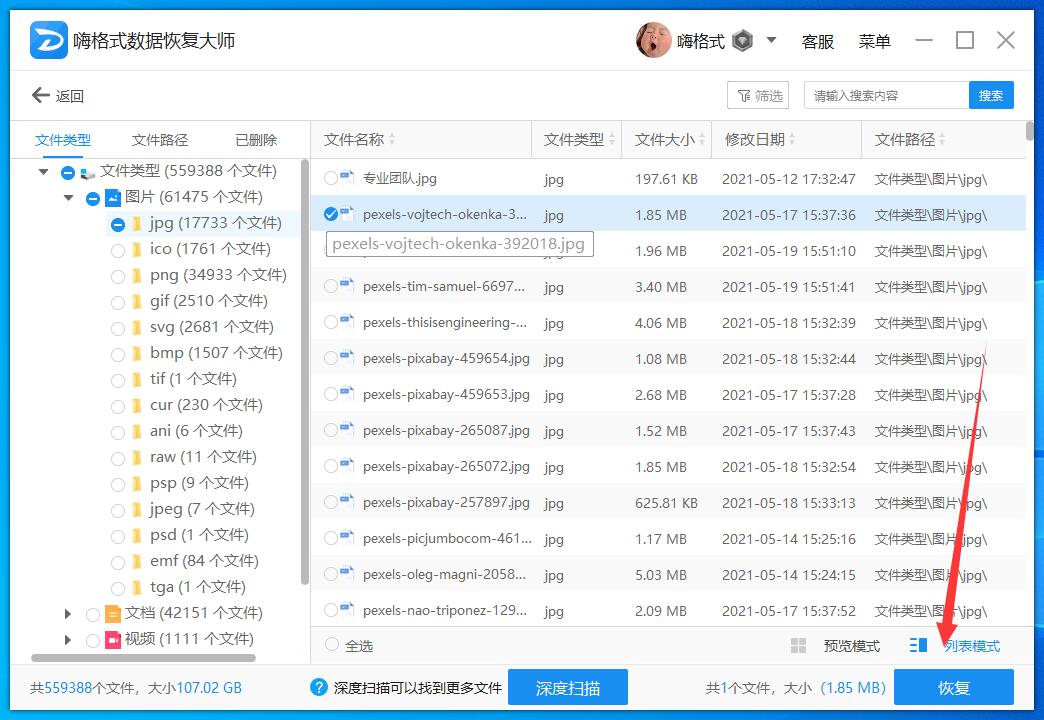
Task: Click the hexagon VIP badge icon
Action: 742,41
